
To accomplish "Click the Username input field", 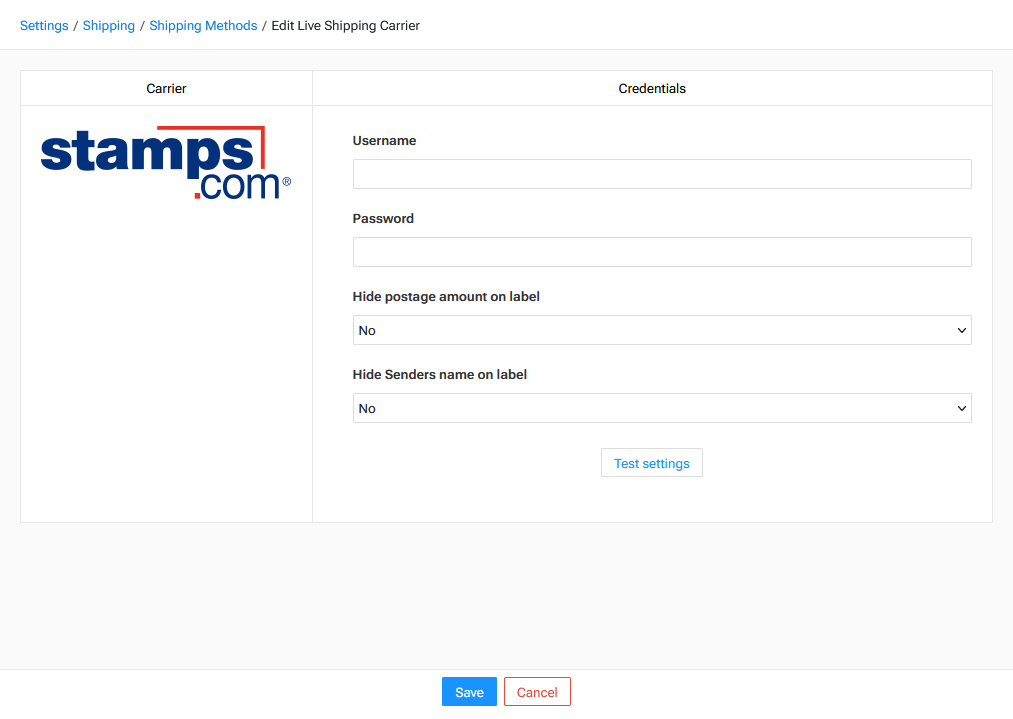I will 661,173.
